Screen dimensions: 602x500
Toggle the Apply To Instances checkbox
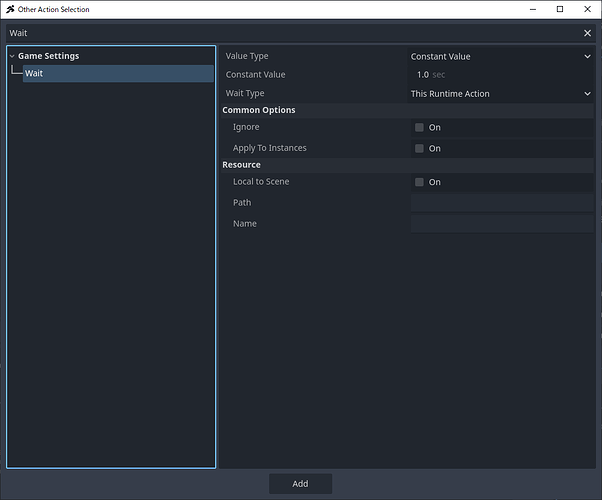coord(420,149)
